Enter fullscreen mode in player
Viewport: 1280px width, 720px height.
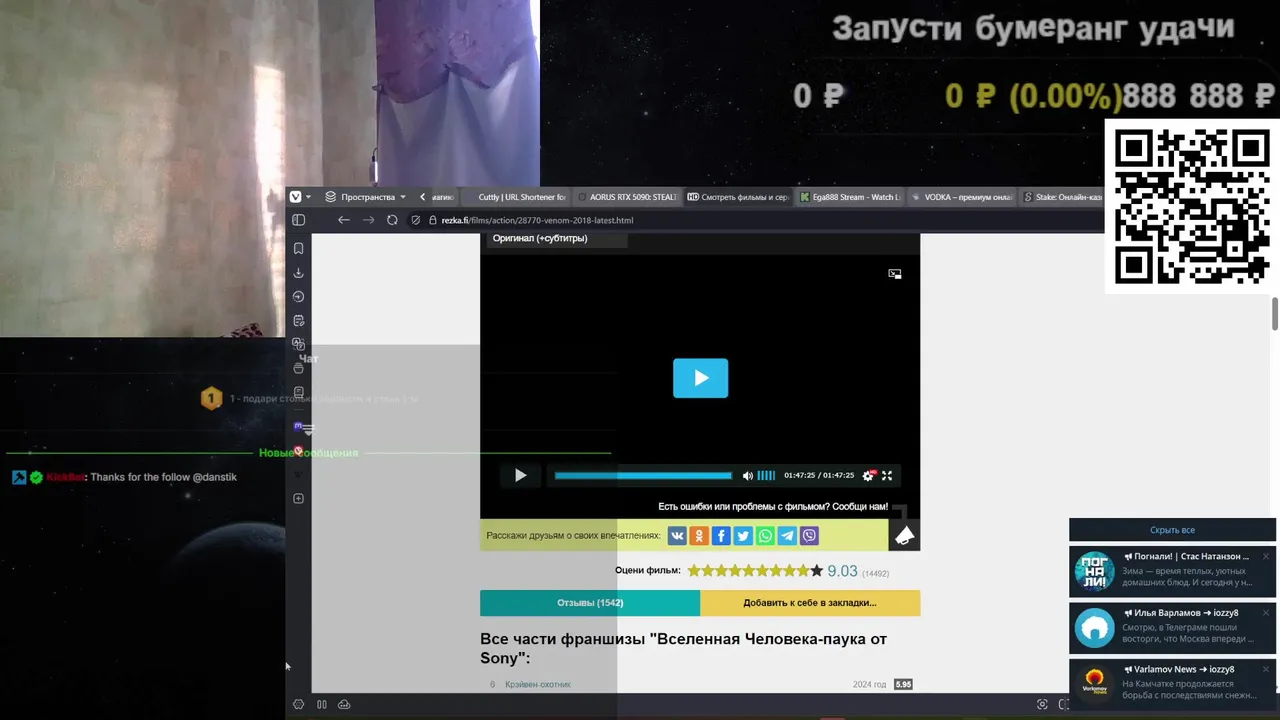(886, 476)
